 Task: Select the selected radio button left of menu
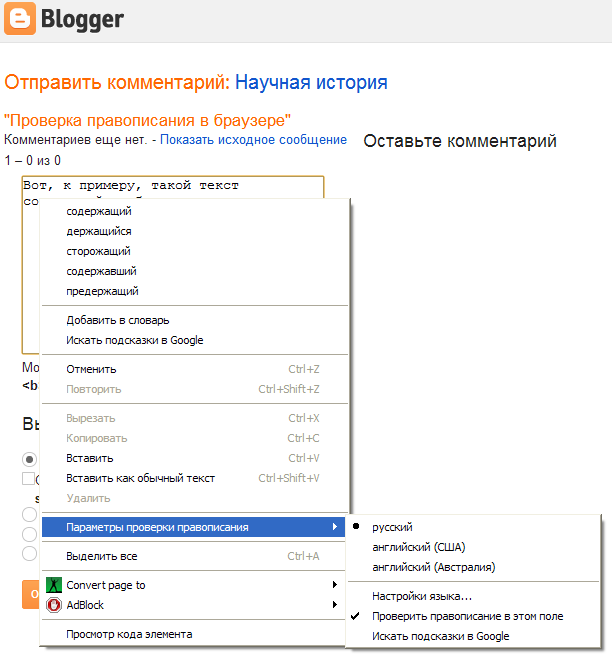pos(29,459)
